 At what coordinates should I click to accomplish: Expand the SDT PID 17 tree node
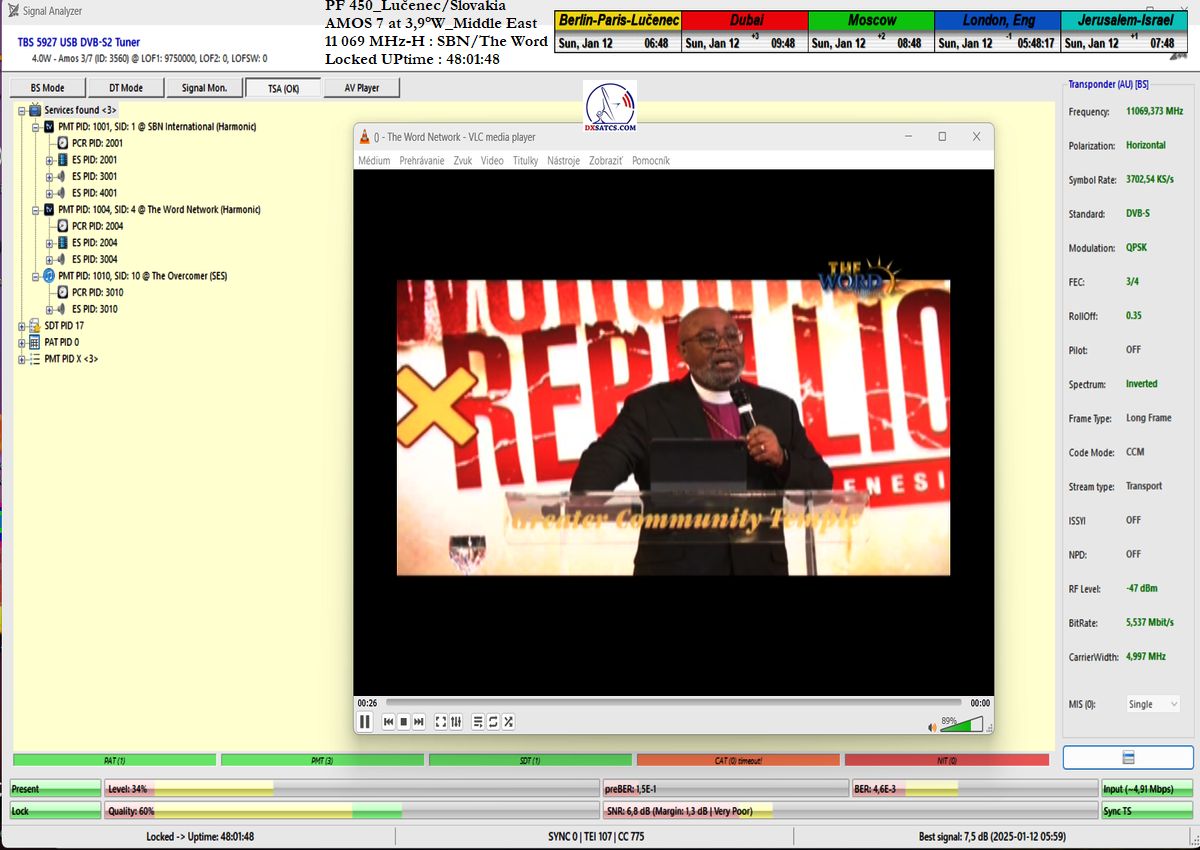[x=22, y=326]
